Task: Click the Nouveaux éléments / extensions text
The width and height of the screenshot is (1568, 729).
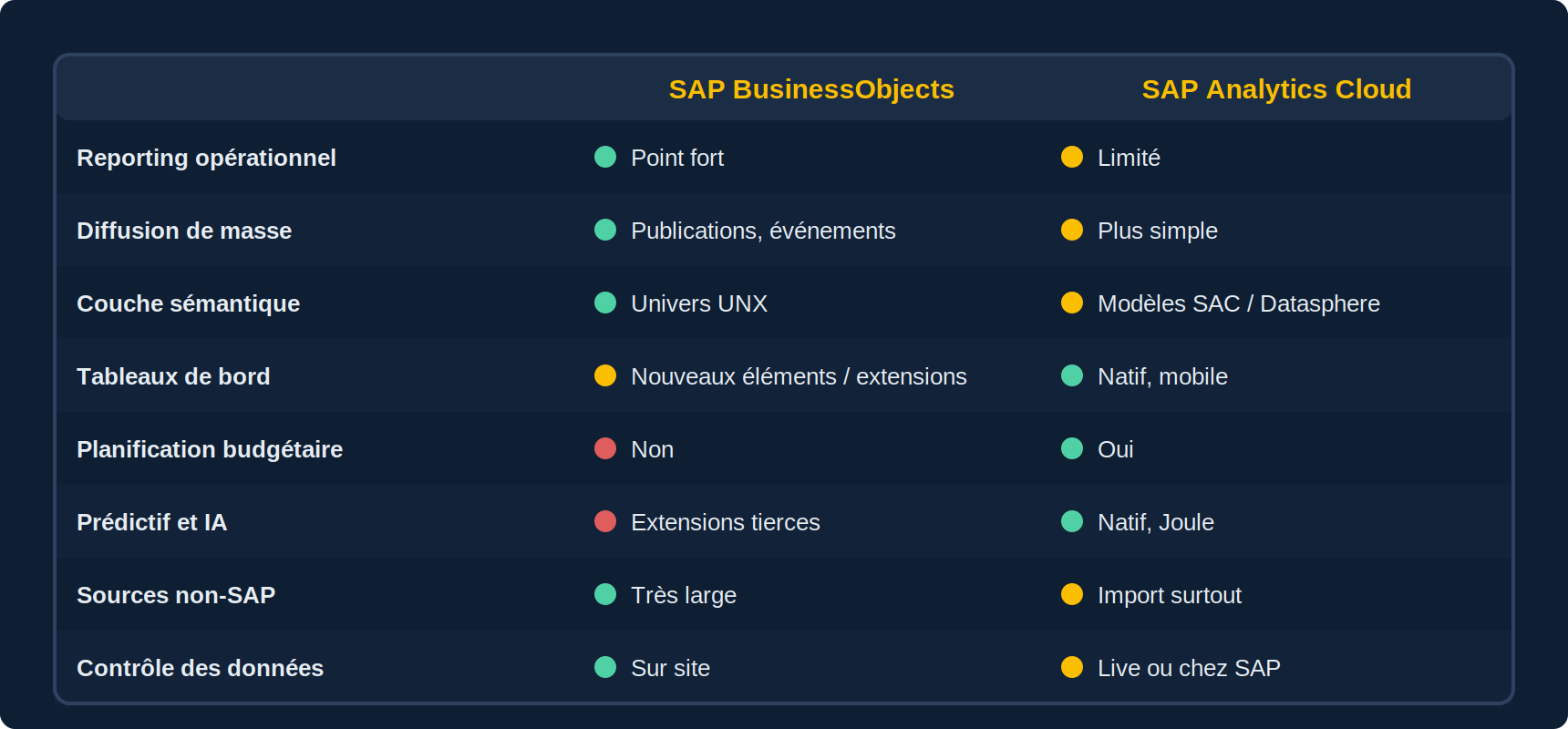Action: 799,376
